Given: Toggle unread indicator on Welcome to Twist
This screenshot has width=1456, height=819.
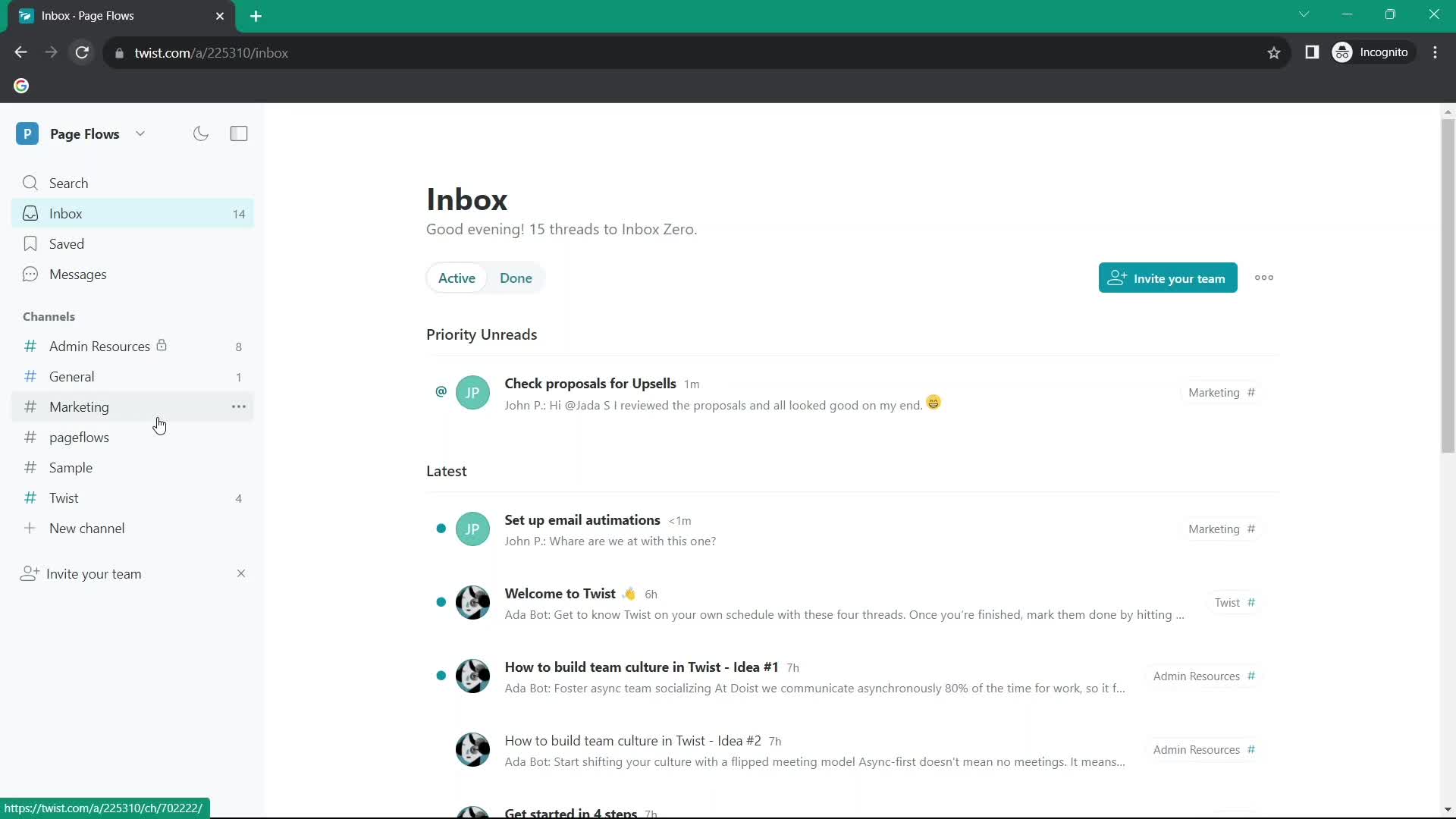Looking at the screenshot, I should click(441, 602).
